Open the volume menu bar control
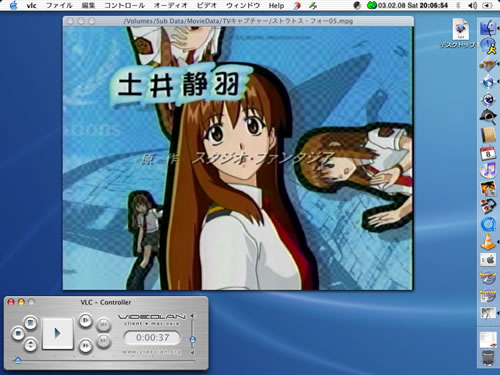 (x=472, y=6)
